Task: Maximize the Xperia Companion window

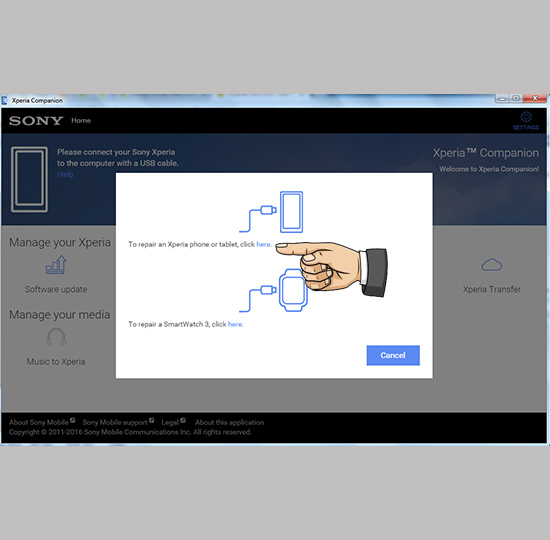Action: coord(516,99)
